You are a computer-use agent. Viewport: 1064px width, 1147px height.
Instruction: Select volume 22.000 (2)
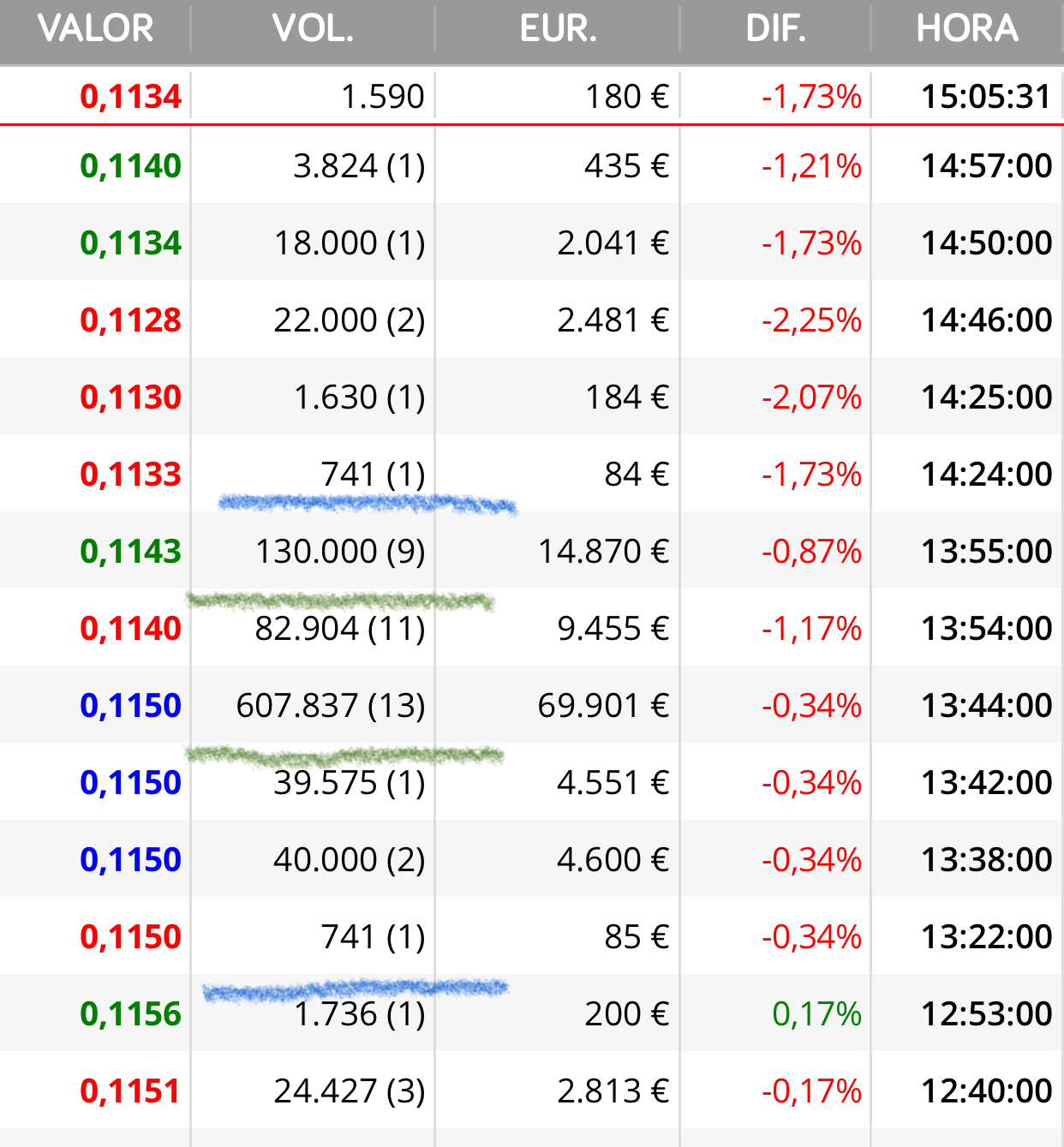(x=350, y=320)
